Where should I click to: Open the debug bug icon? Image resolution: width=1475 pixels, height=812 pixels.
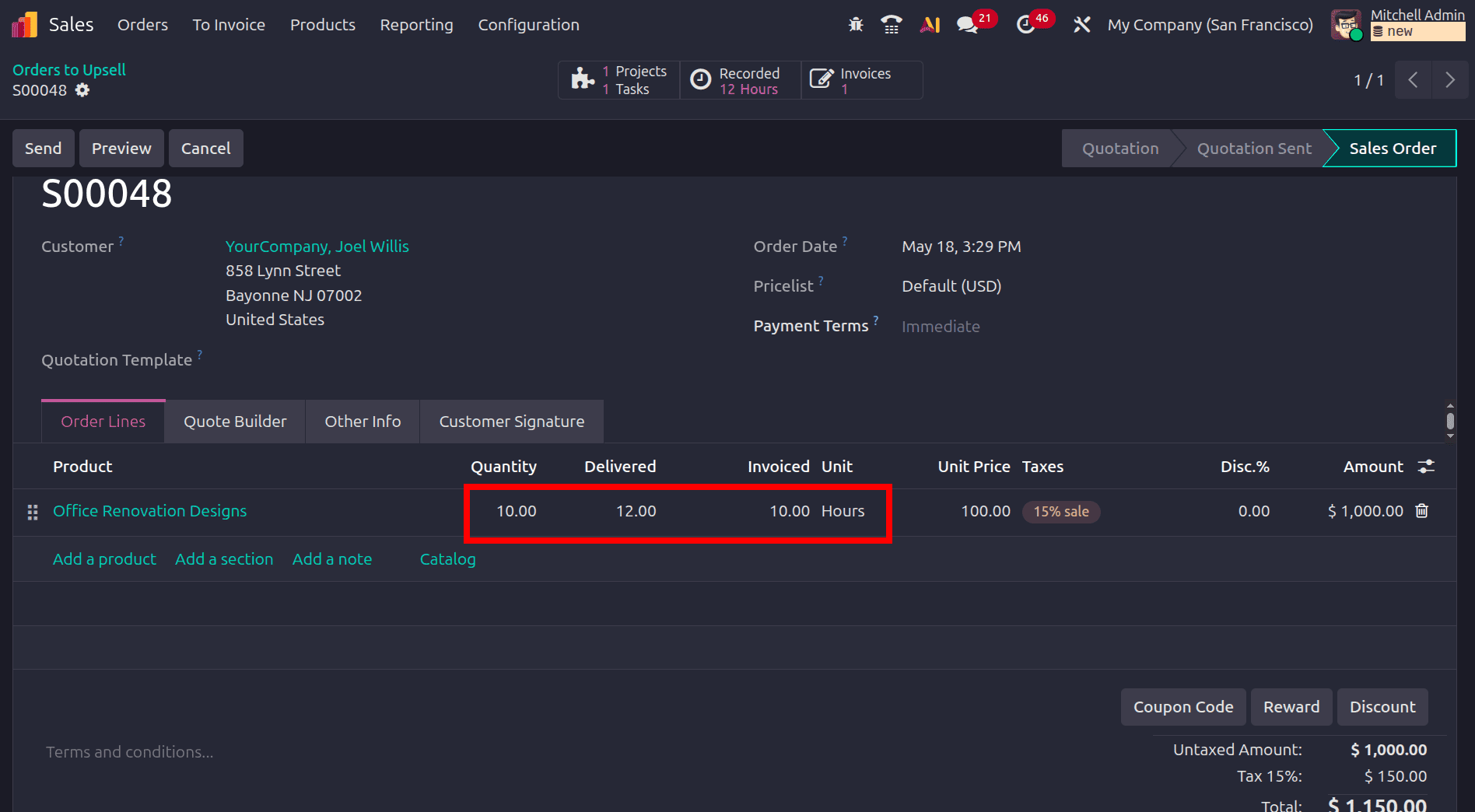point(856,25)
